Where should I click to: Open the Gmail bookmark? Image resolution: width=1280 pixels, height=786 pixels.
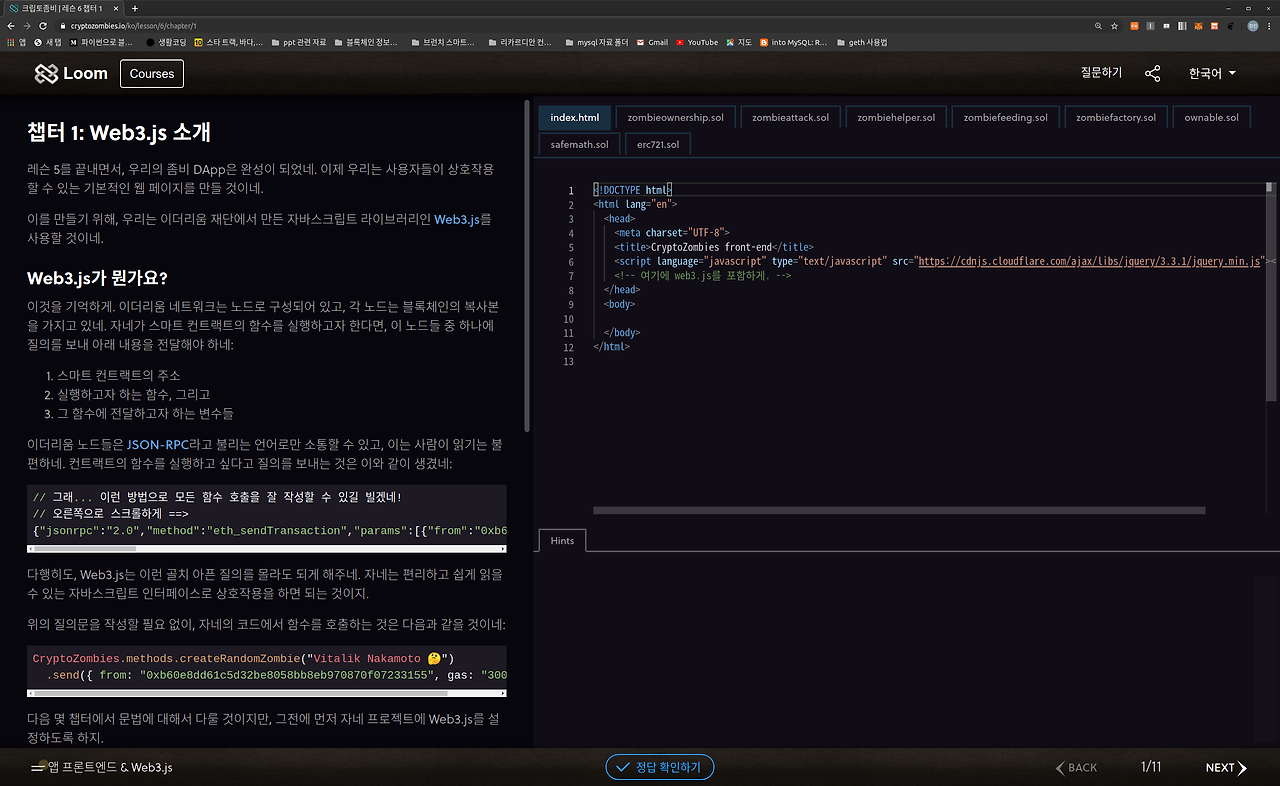coord(652,42)
